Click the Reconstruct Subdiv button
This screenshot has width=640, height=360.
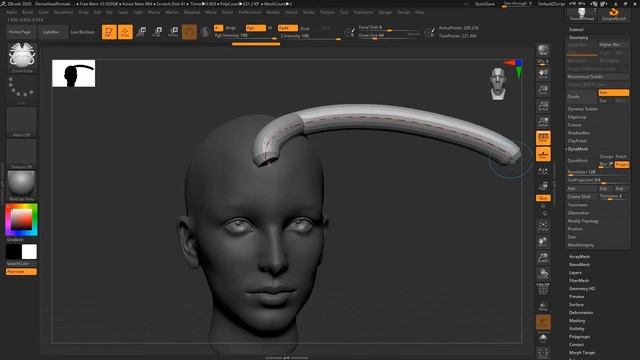pos(597,77)
